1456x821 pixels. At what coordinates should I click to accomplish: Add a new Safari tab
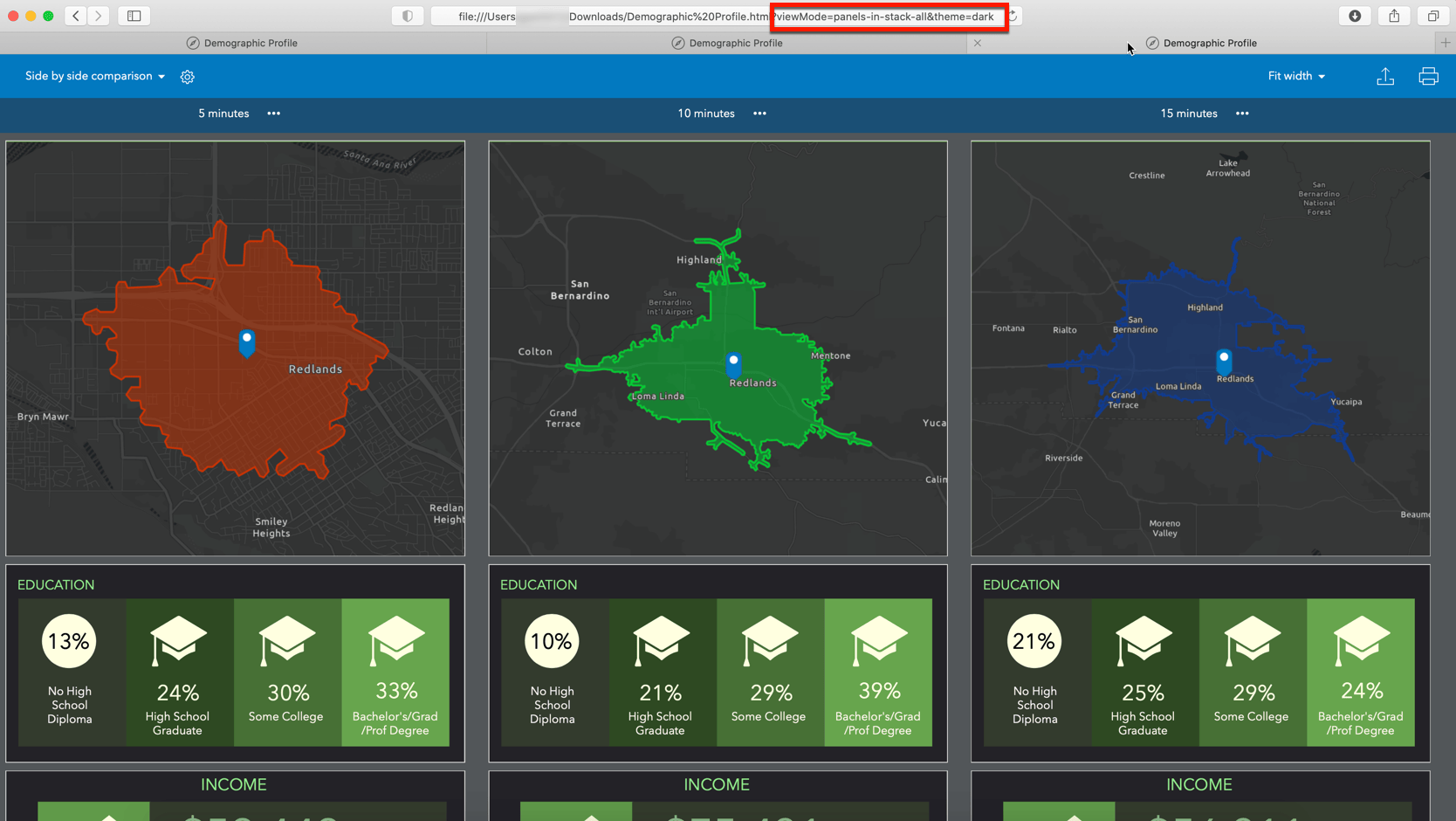1446,43
